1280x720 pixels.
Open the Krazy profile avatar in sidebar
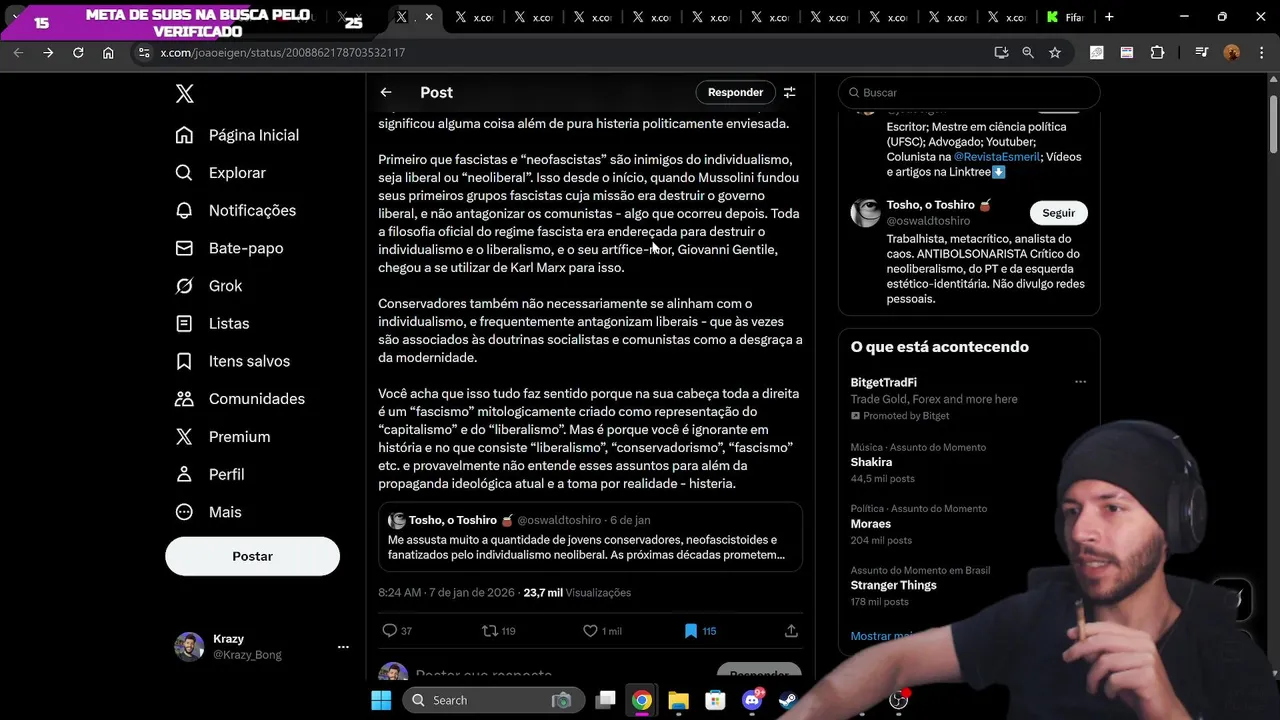189,647
